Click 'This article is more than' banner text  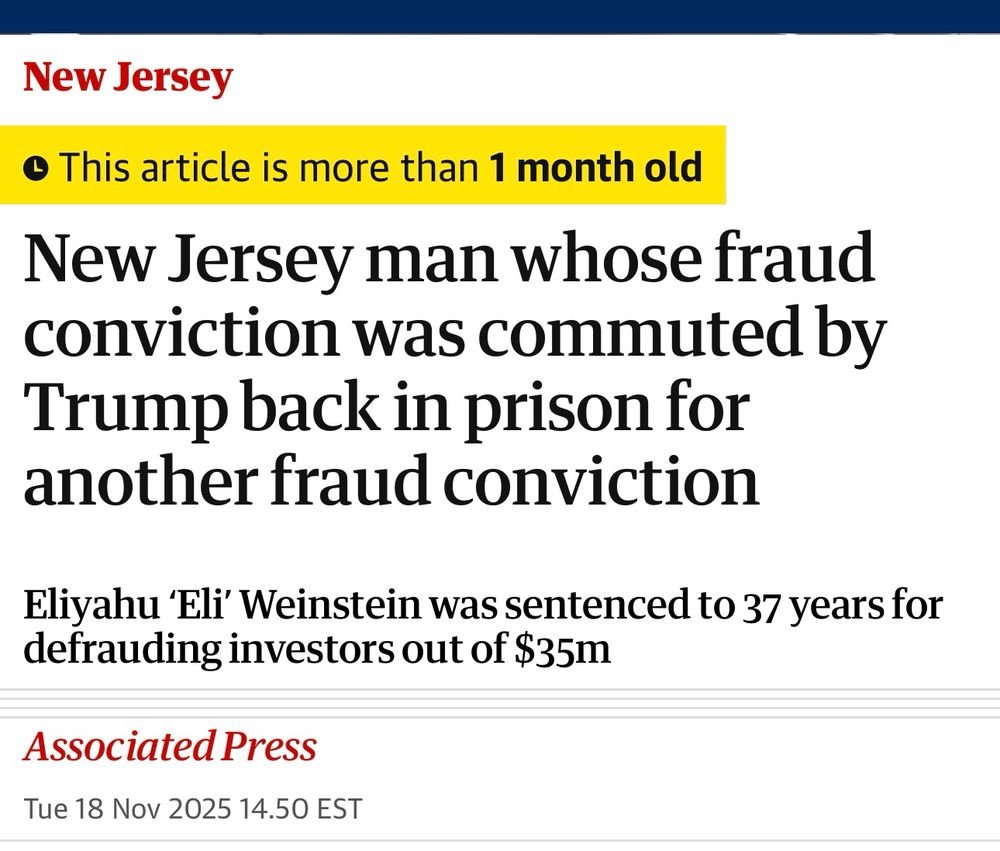point(270,166)
